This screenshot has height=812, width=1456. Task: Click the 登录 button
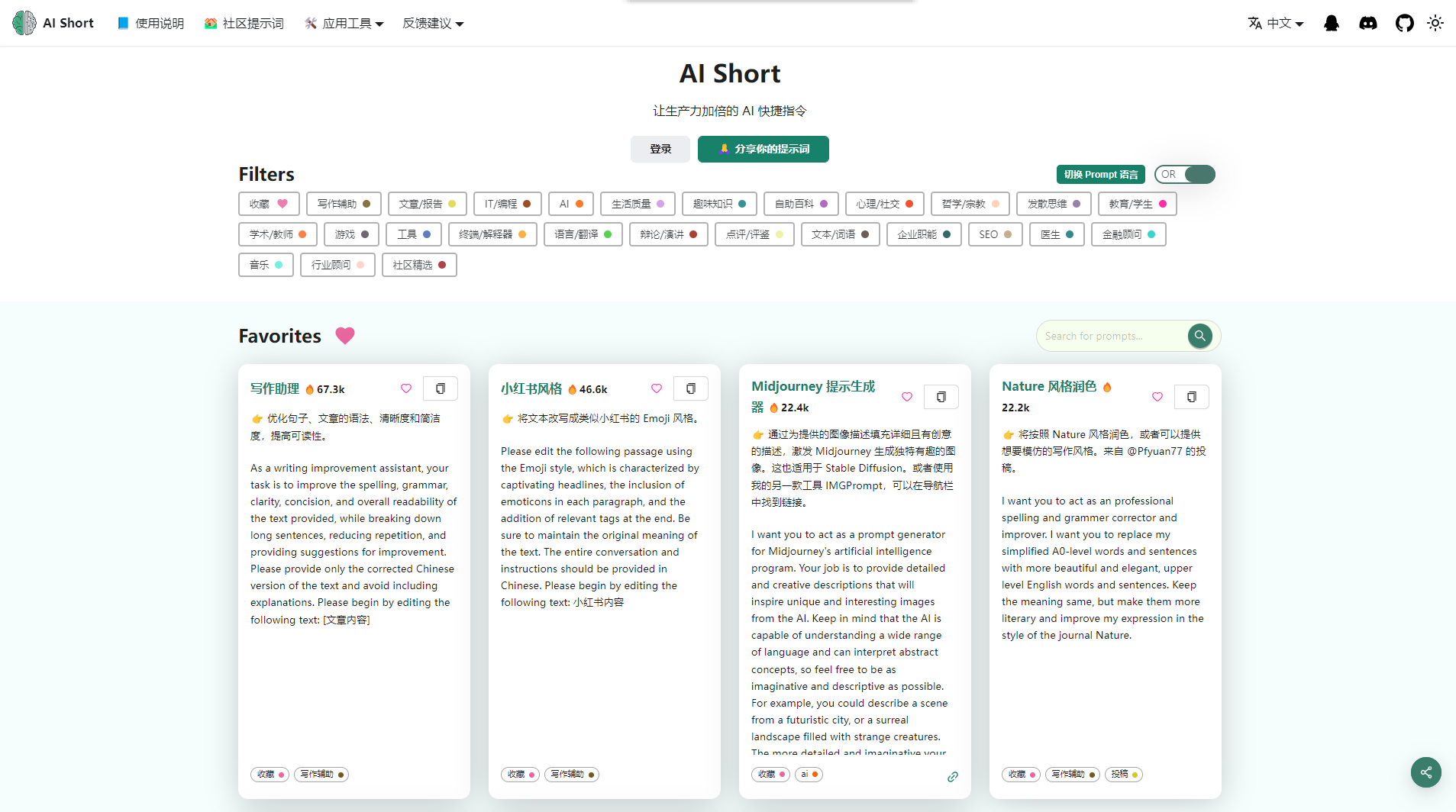660,149
